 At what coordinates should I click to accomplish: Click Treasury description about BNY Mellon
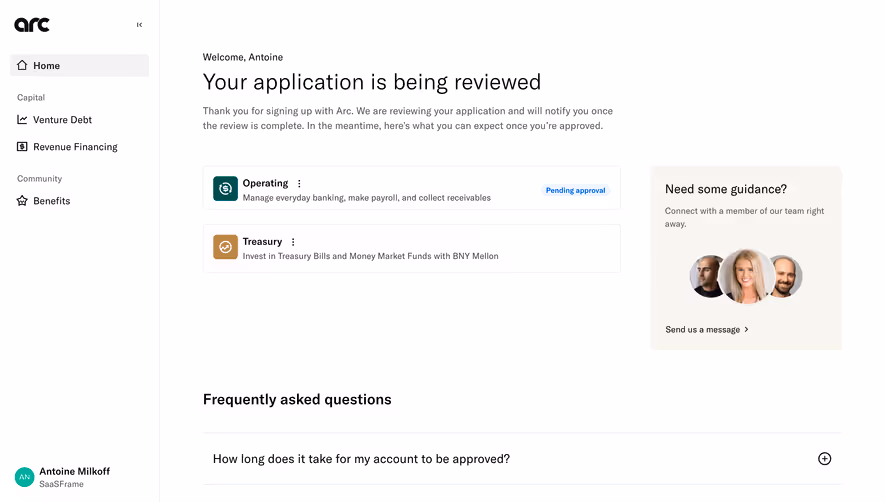tap(370, 256)
